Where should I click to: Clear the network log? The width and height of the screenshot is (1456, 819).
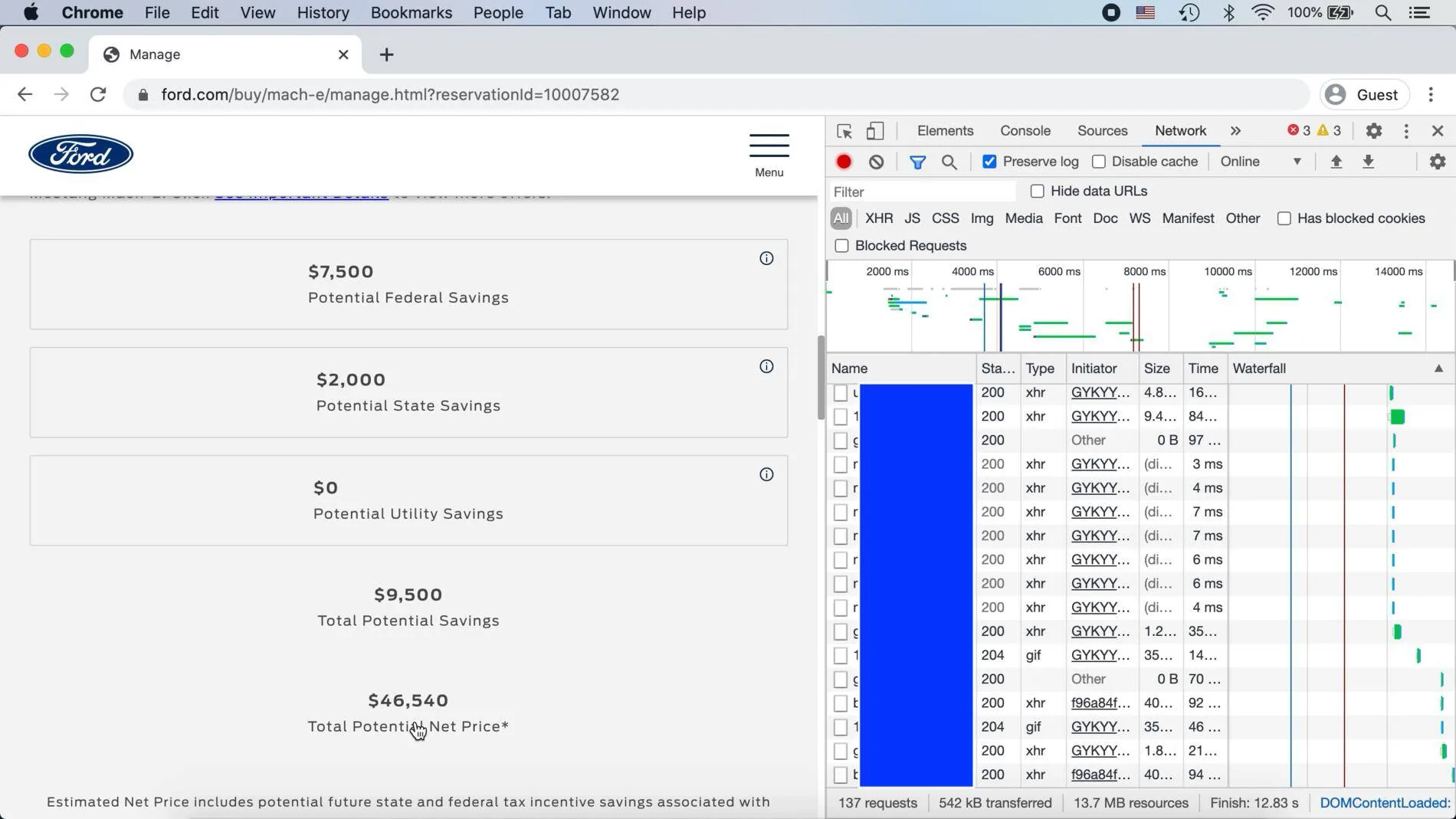tap(877, 162)
